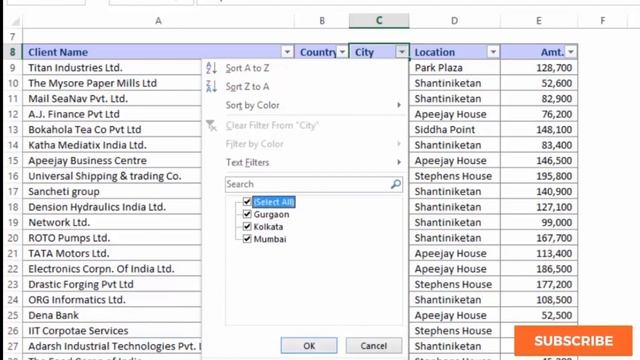
Task: Select column C header
Action: click(379, 21)
